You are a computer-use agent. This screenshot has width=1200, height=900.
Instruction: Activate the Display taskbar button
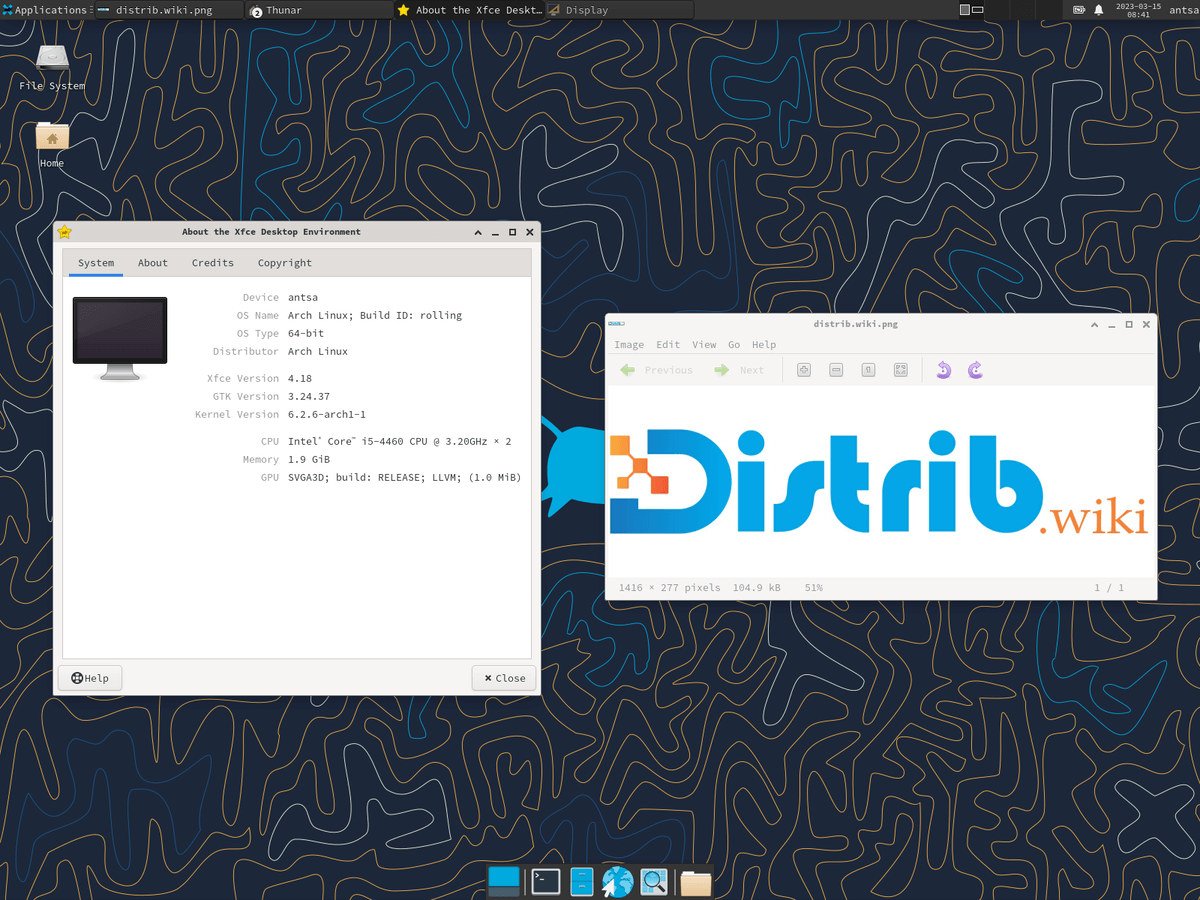click(x=620, y=10)
